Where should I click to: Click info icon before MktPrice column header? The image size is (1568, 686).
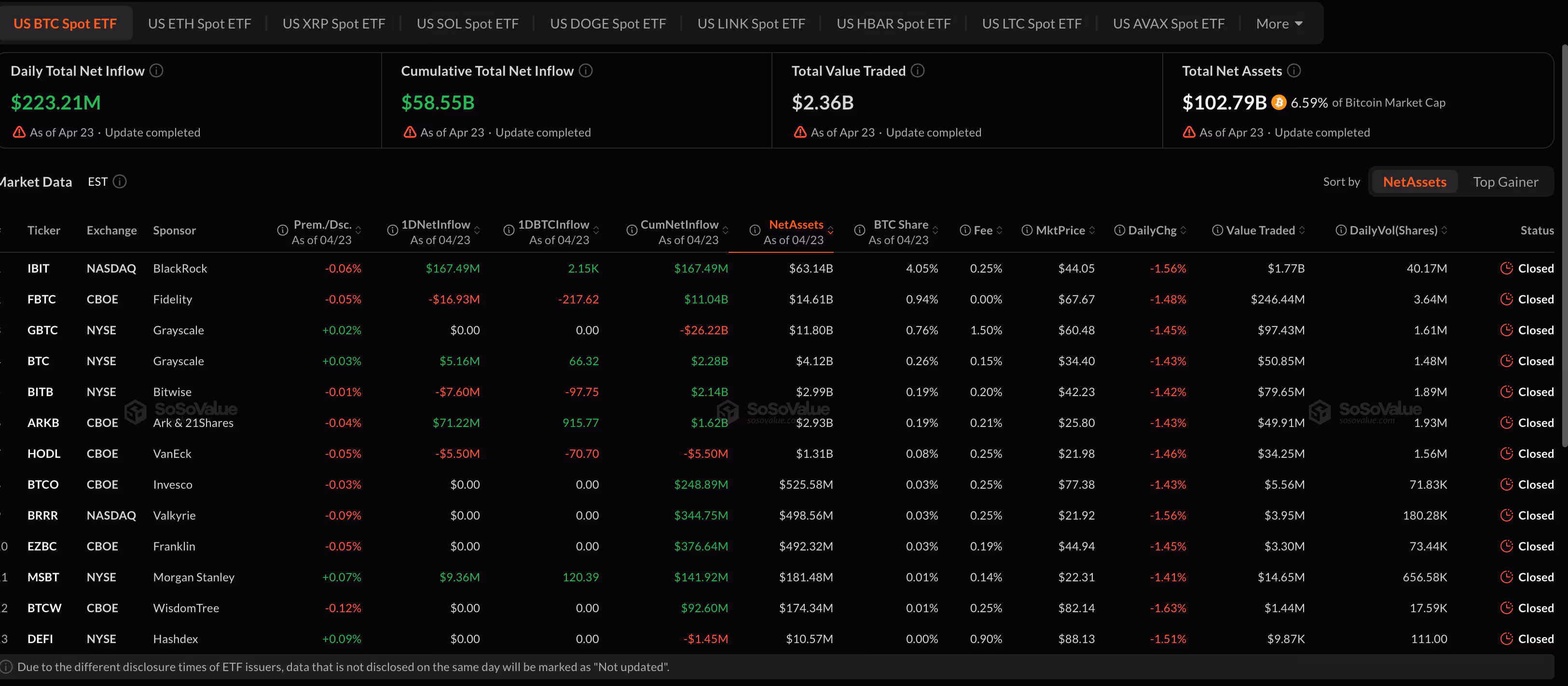[x=1027, y=230]
